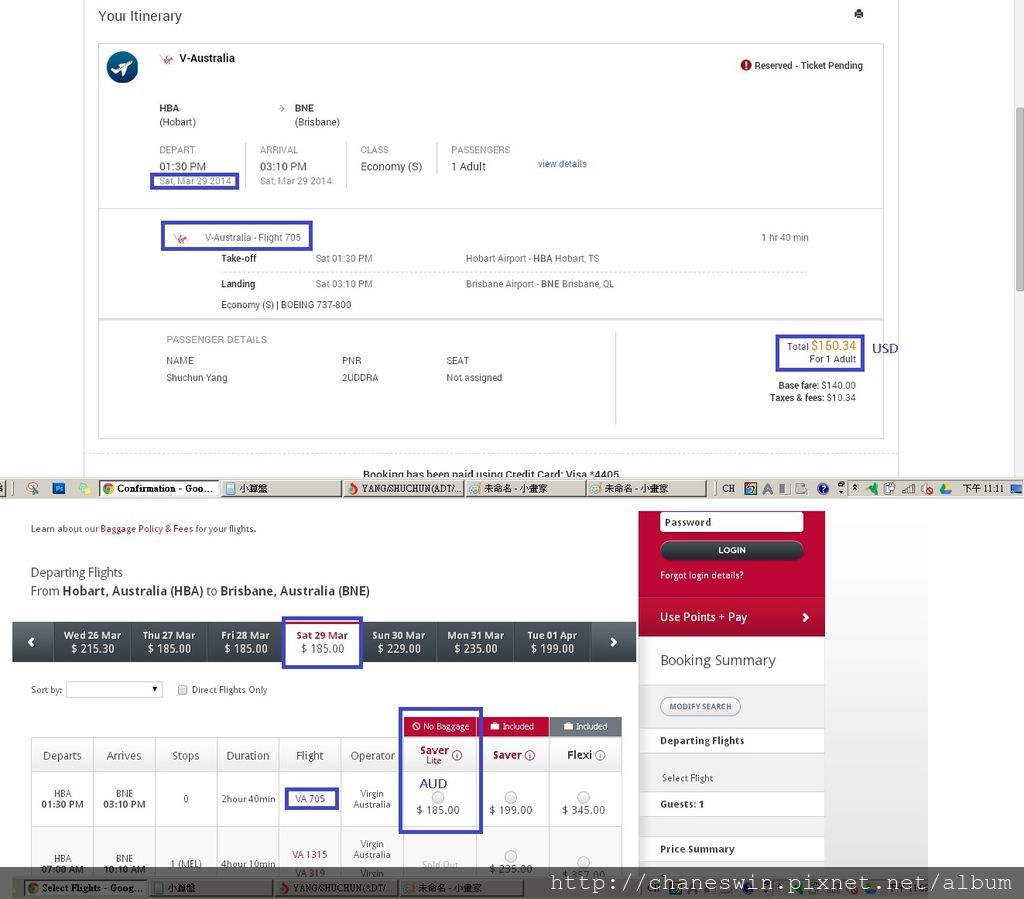Click the Flexi fare info icon
Image resolution: width=1024 pixels, height=899 pixels.
point(600,755)
